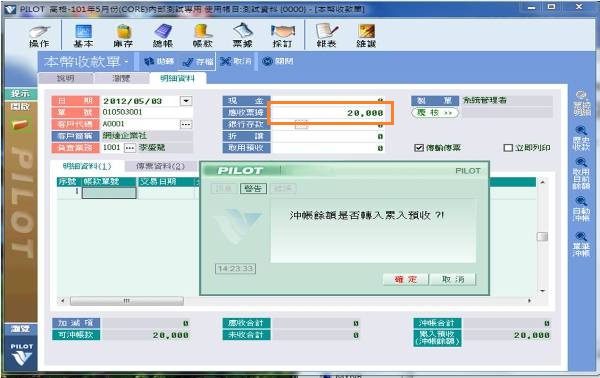Select the 帳款單號 cell in row 1
This screenshot has width=600, height=378.
click(x=109, y=192)
